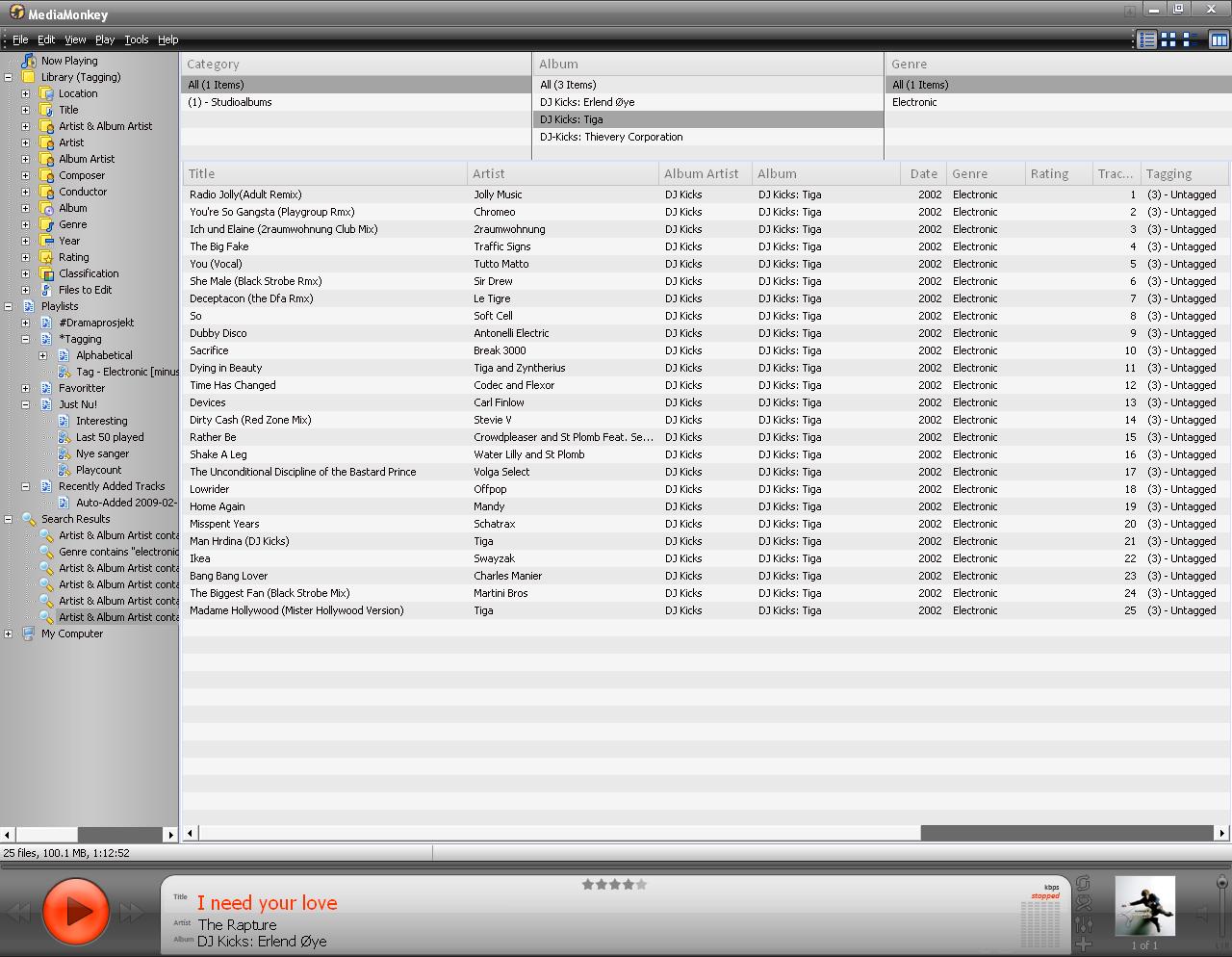The width and height of the screenshot is (1232, 957).
Task: Toggle the column filter browser button
Action: pos(1219,39)
